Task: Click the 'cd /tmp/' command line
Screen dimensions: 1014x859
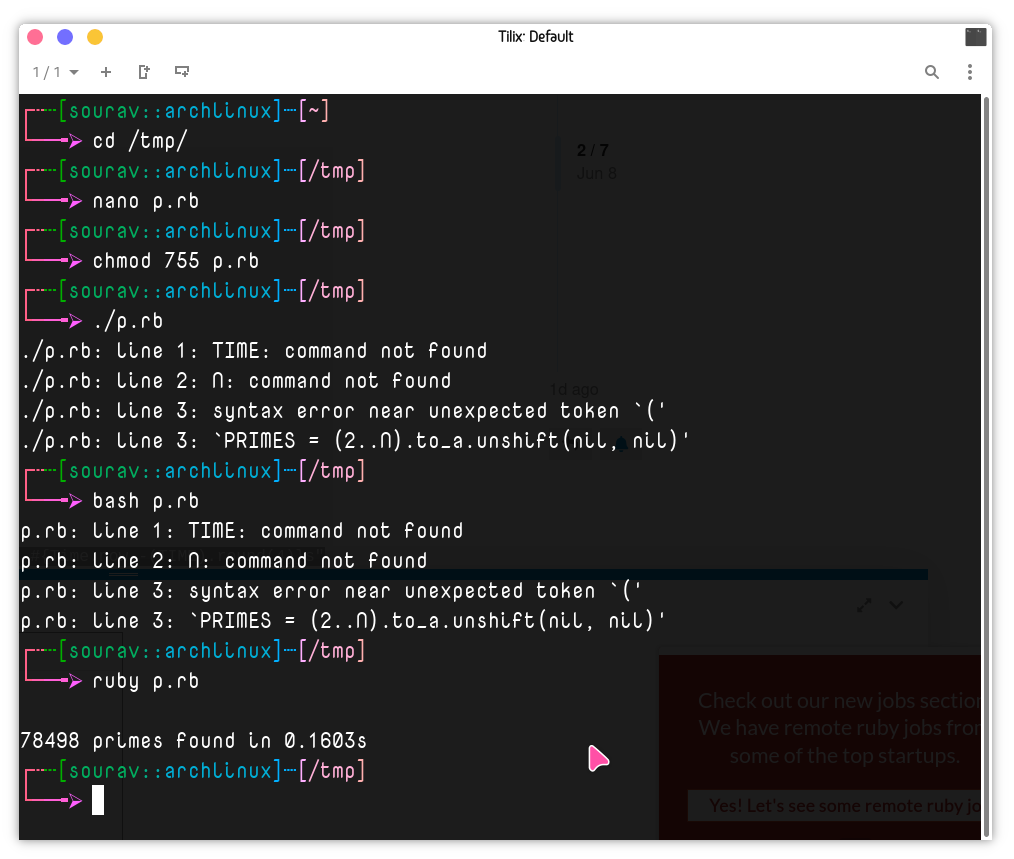Action: pyautogui.click(x=140, y=141)
